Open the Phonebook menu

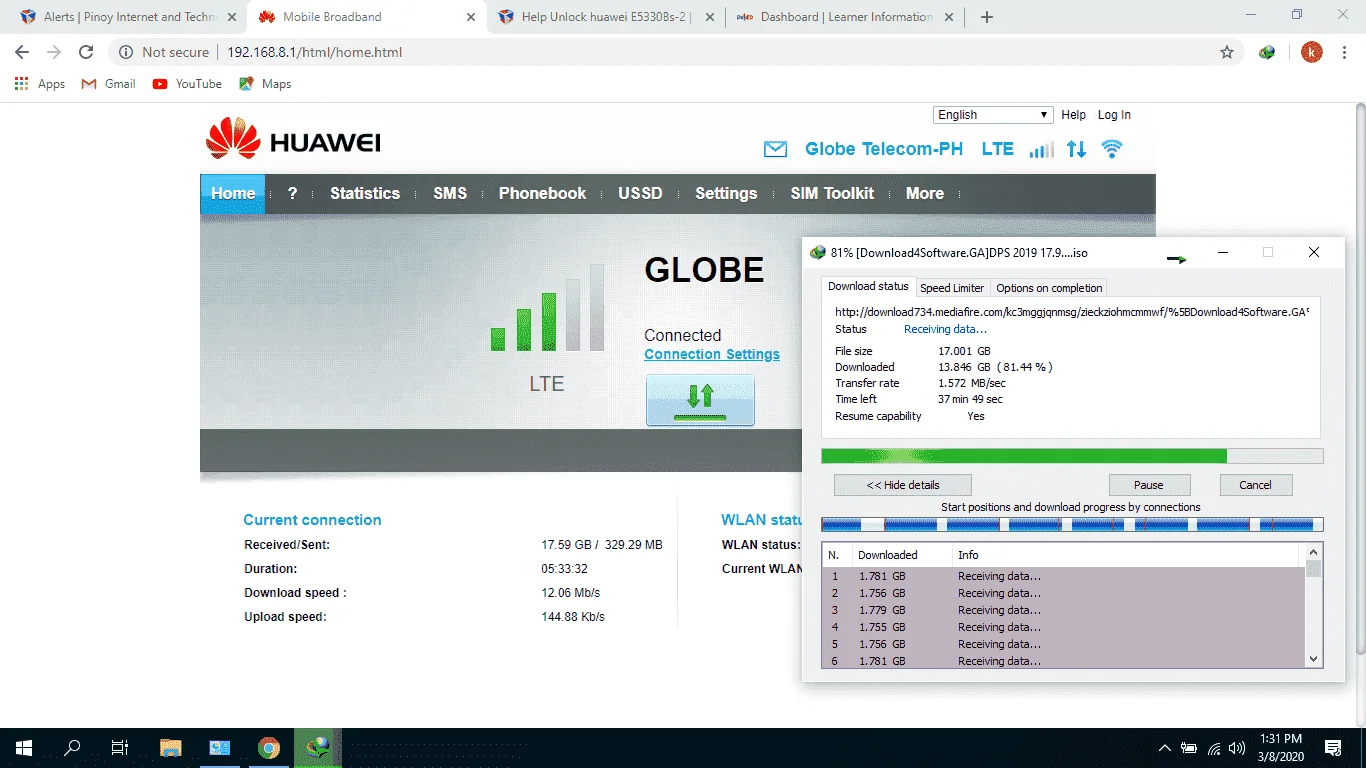tap(542, 194)
